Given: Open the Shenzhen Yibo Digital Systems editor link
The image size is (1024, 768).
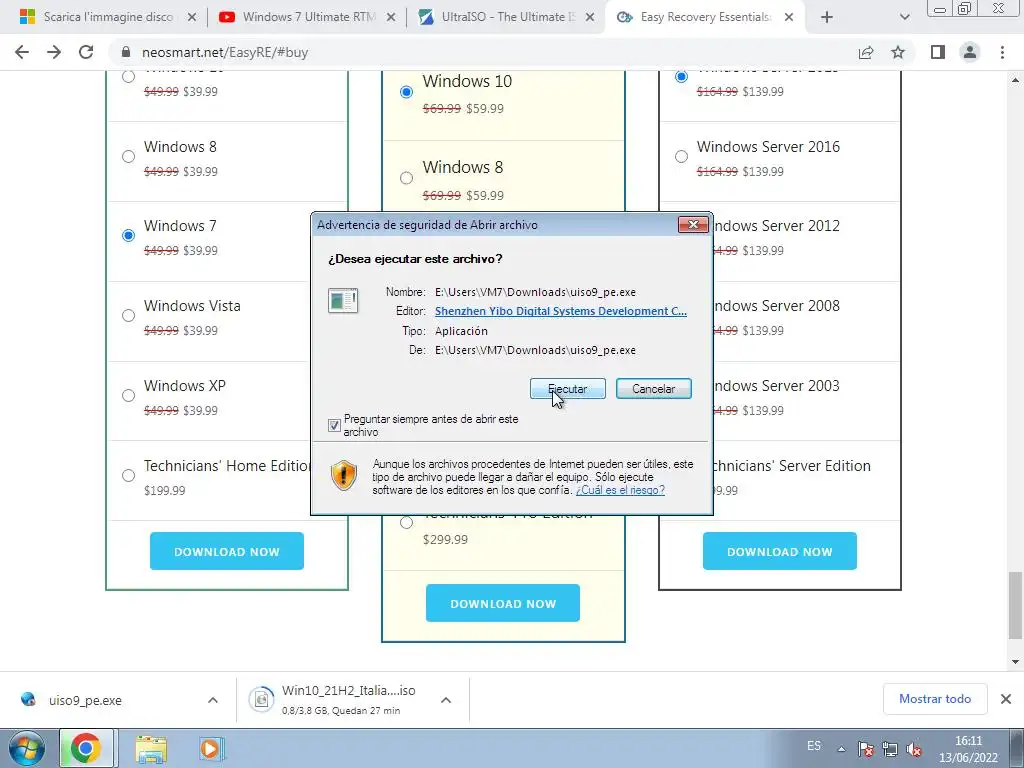Looking at the screenshot, I should pyautogui.click(x=560, y=311).
